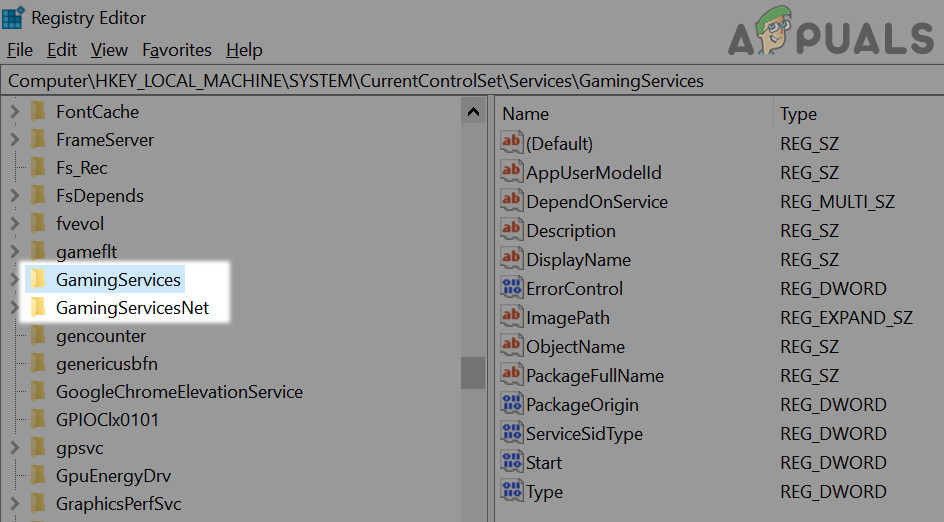Viewport: 944px width, 522px height.
Task: Select the Fs_Rec tree key
Action: point(81,168)
